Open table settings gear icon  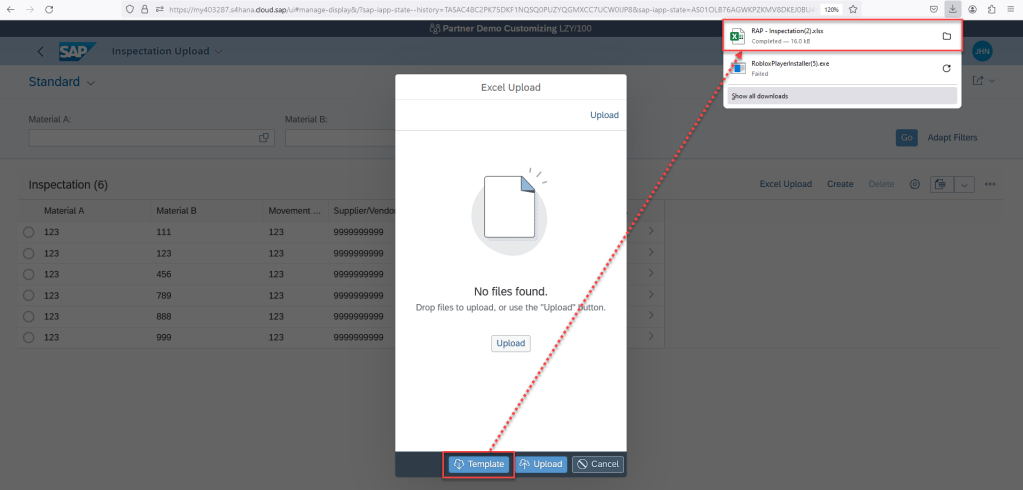(914, 184)
